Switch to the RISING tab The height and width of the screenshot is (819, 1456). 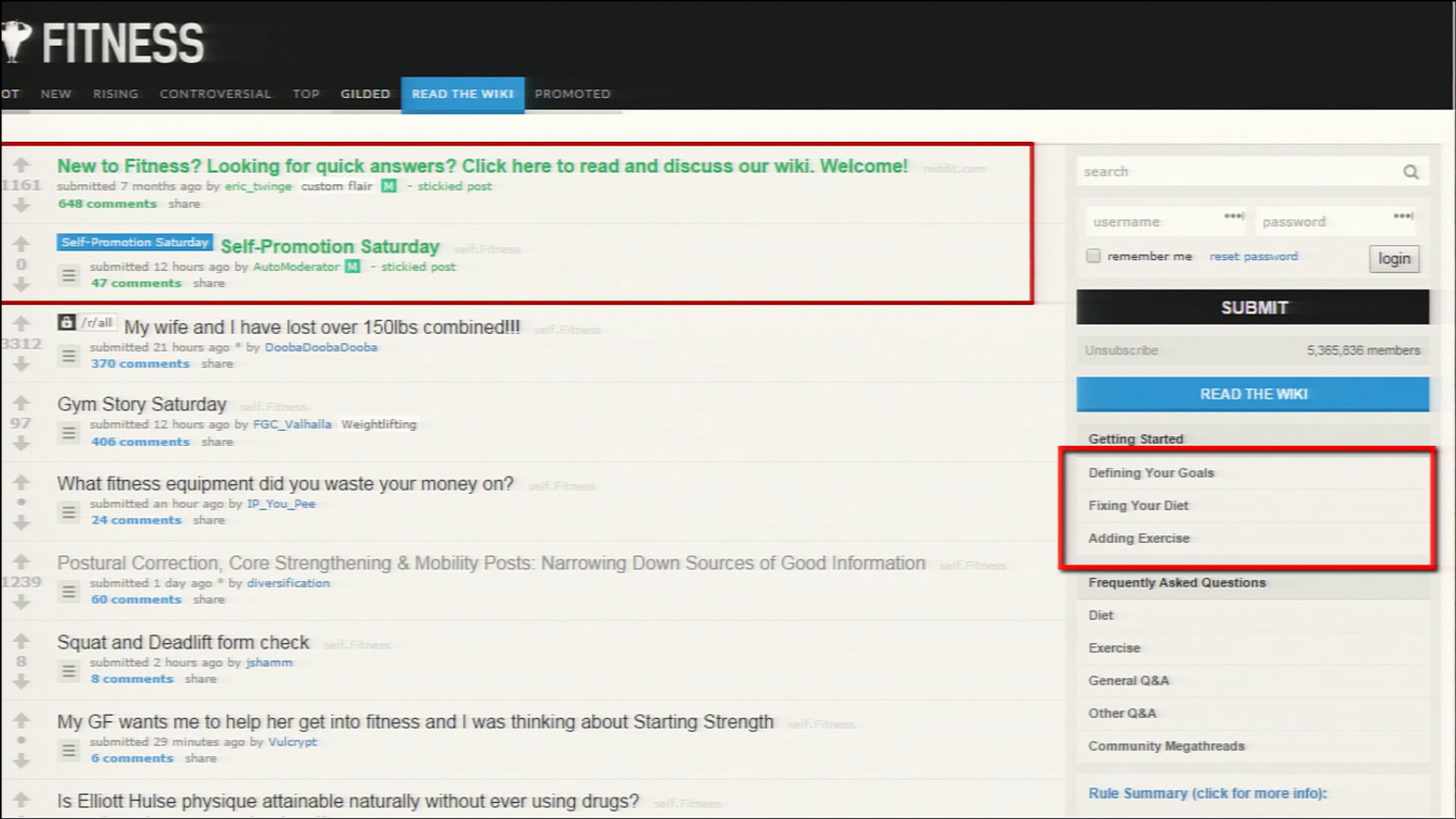tap(115, 94)
